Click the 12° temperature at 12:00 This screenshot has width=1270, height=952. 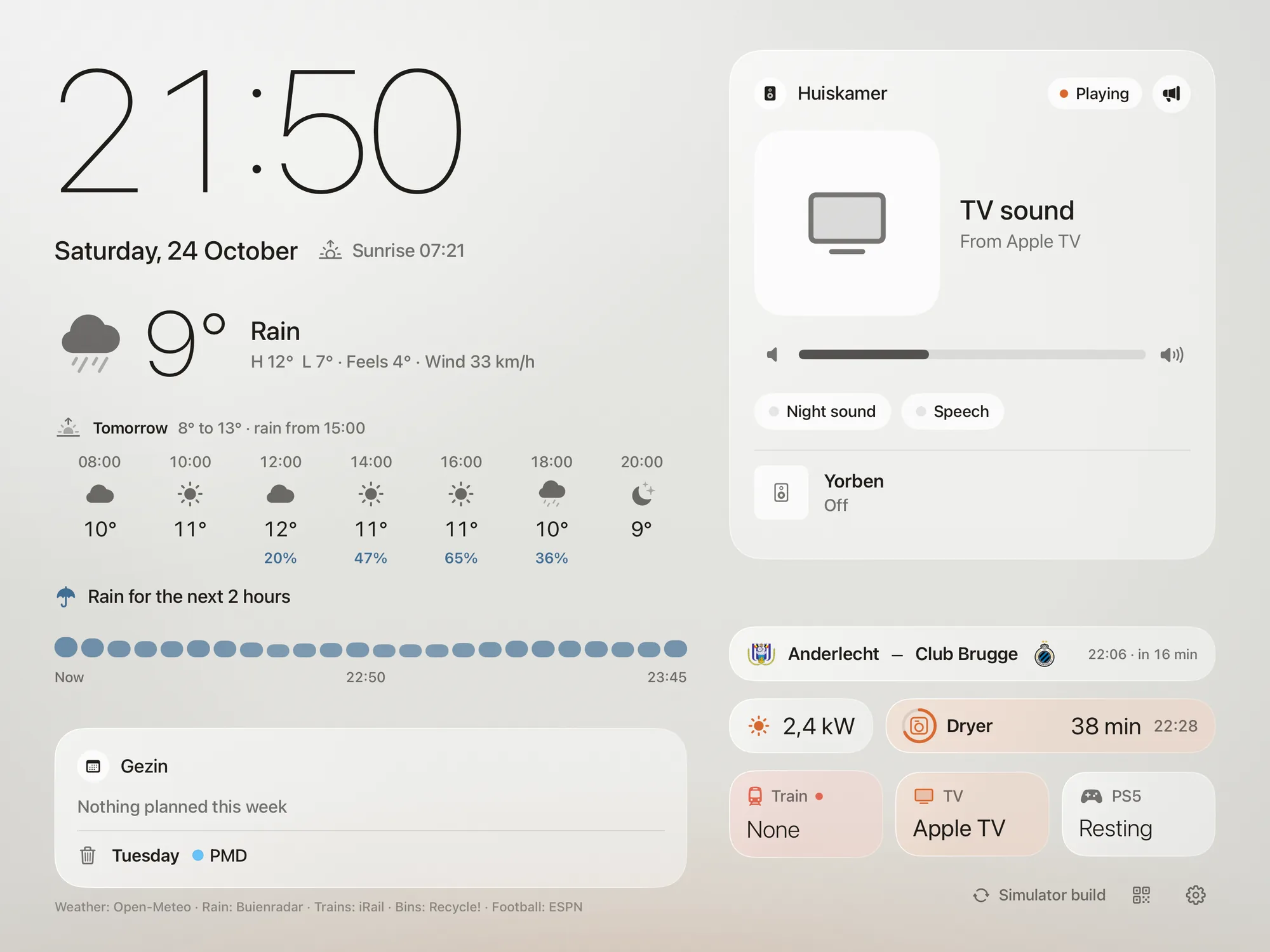281,529
